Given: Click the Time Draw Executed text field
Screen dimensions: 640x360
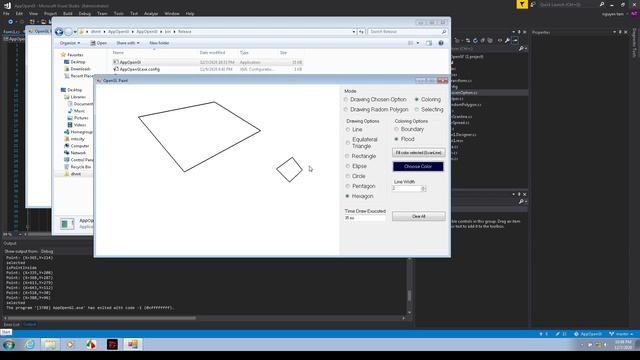Looking at the screenshot, I should (x=364, y=218).
